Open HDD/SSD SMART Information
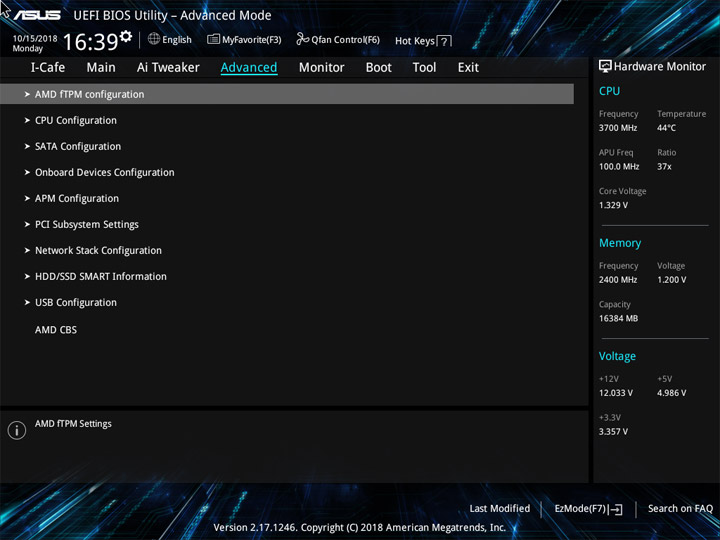The height and width of the screenshot is (540, 720). [x=101, y=276]
